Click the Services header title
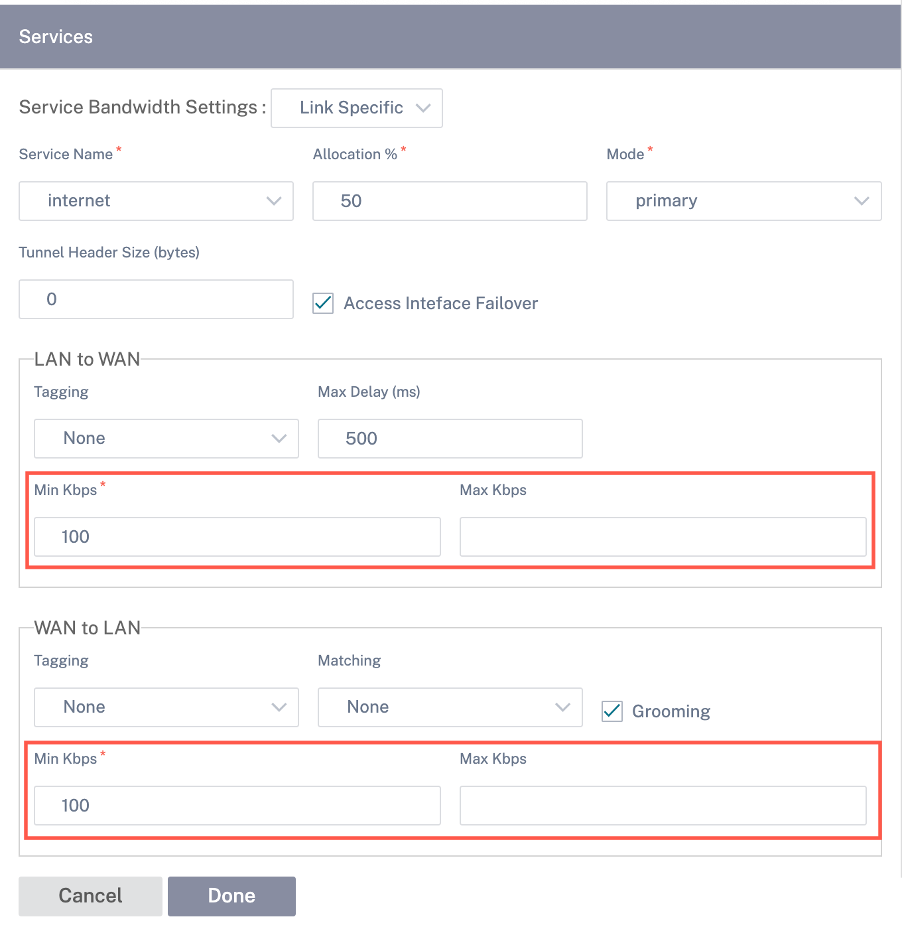Image resolution: width=902 pixels, height=930 pixels. pos(56,37)
